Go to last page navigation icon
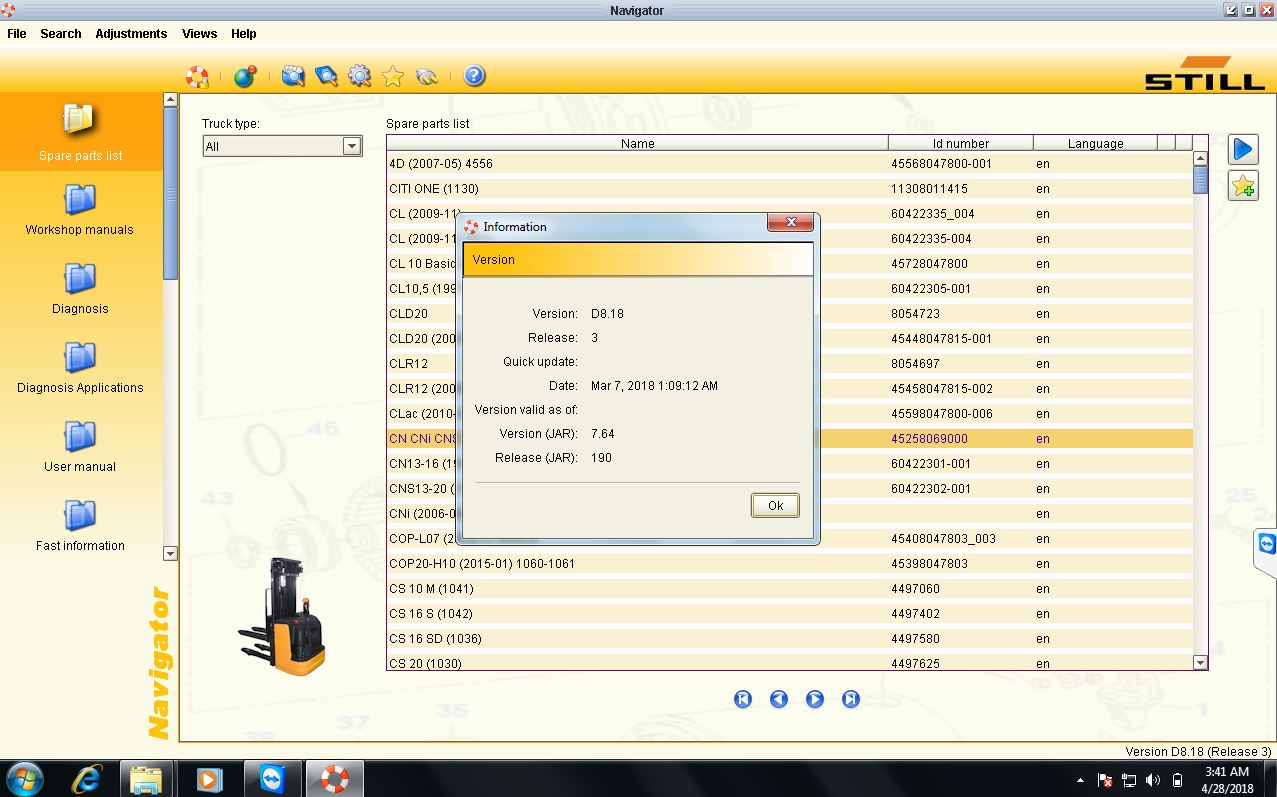 pyautogui.click(x=851, y=699)
